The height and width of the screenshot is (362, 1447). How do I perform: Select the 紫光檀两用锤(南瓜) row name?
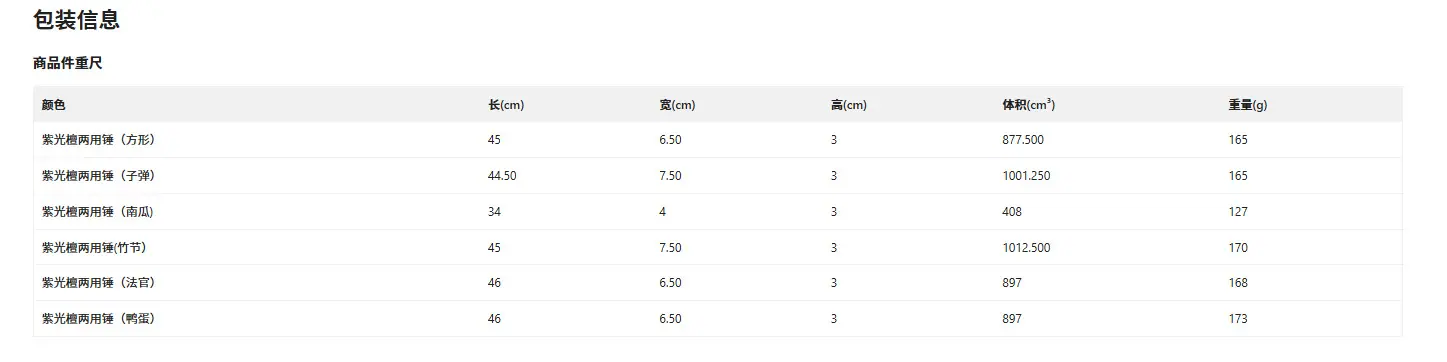(x=99, y=212)
